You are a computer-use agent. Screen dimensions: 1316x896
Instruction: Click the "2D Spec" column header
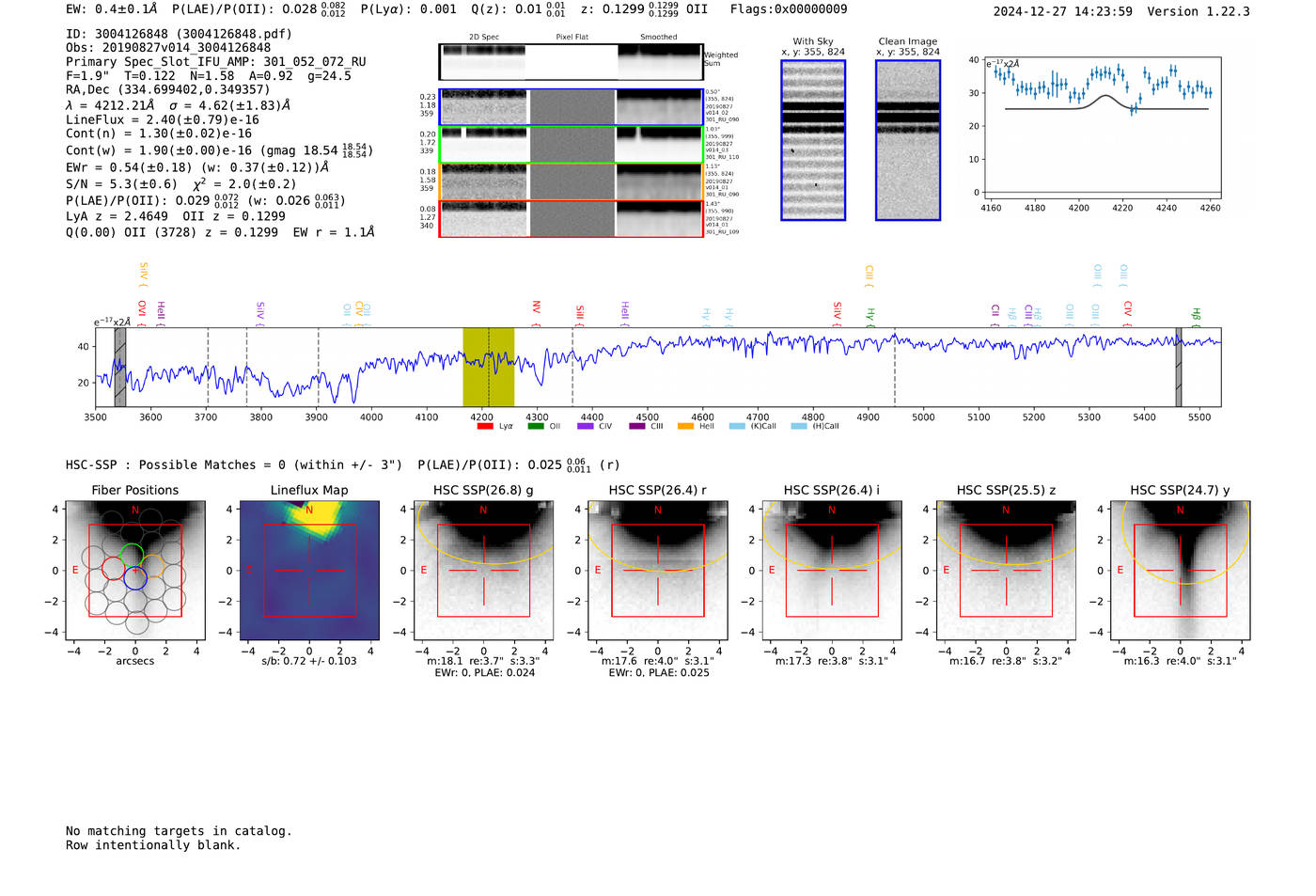(484, 37)
